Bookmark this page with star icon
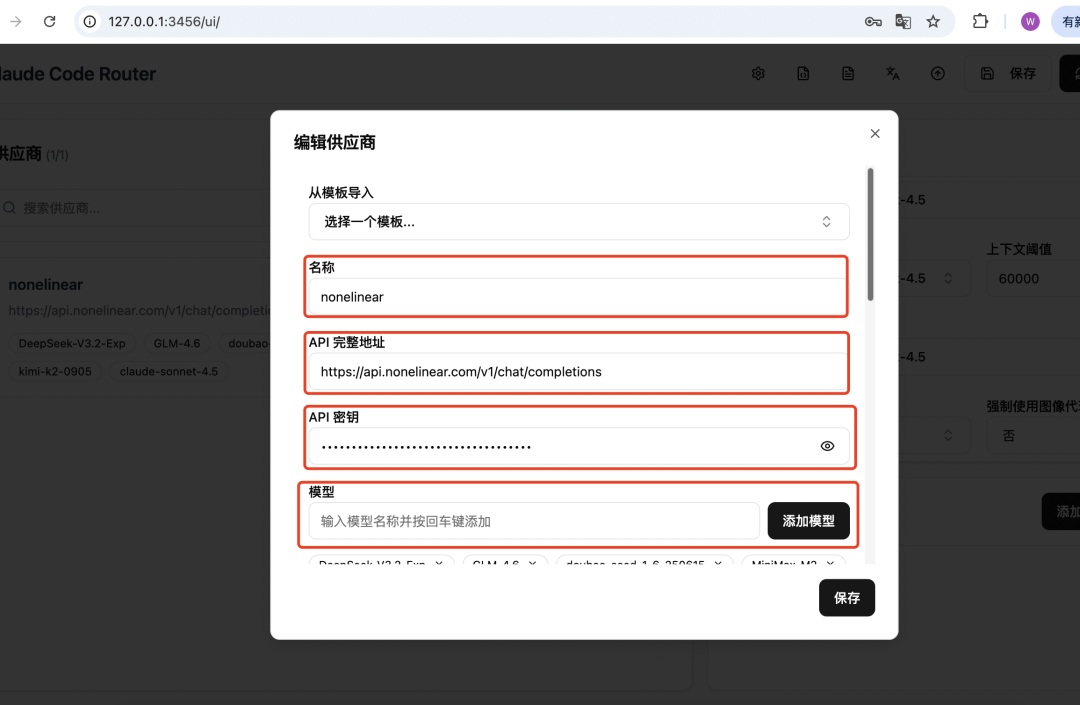 tap(933, 21)
